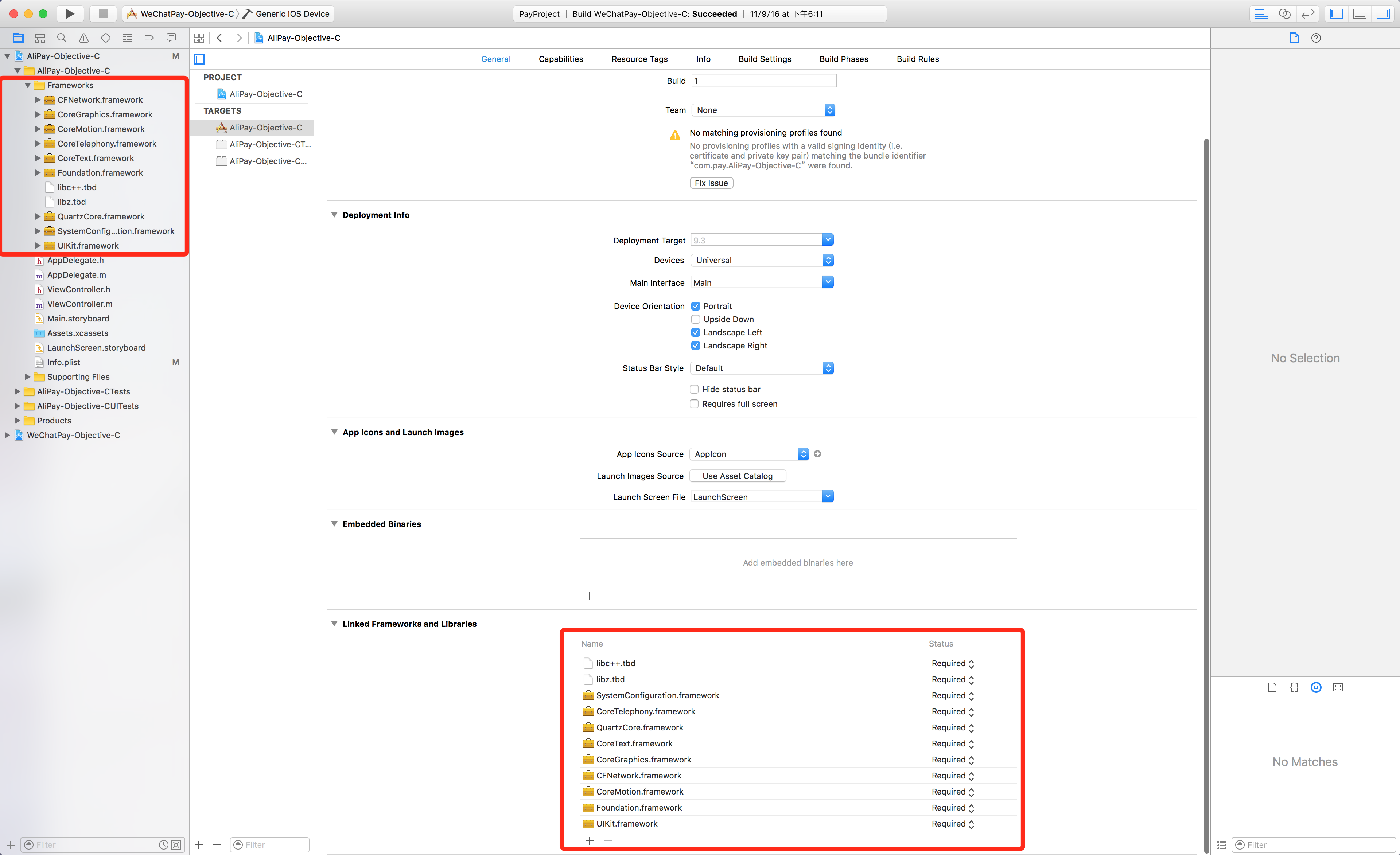This screenshot has width=1400, height=855.
Task: Hide the debug area toggle icon
Action: pos(1360,13)
